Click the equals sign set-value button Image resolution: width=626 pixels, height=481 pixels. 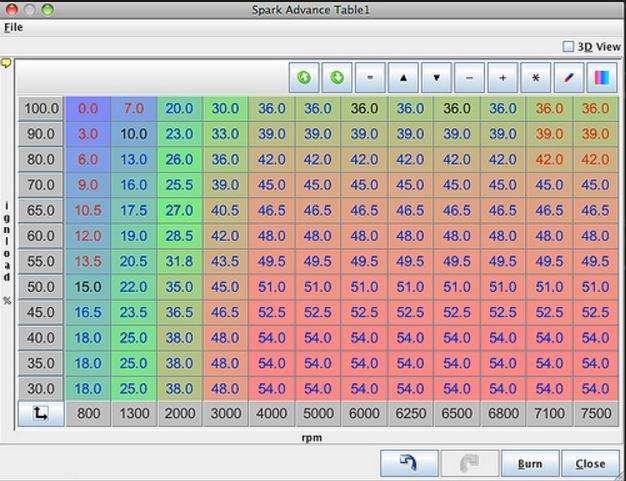pyautogui.click(x=370, y=77)
